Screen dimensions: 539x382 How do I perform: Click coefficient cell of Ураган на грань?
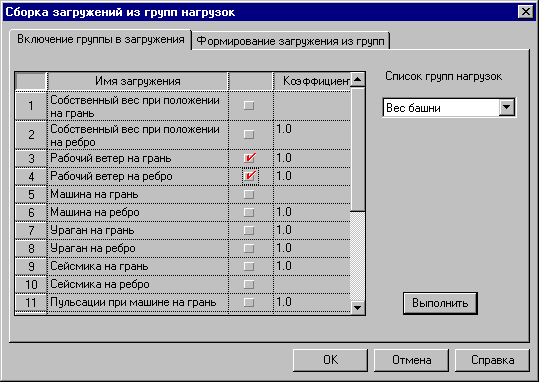312,230
